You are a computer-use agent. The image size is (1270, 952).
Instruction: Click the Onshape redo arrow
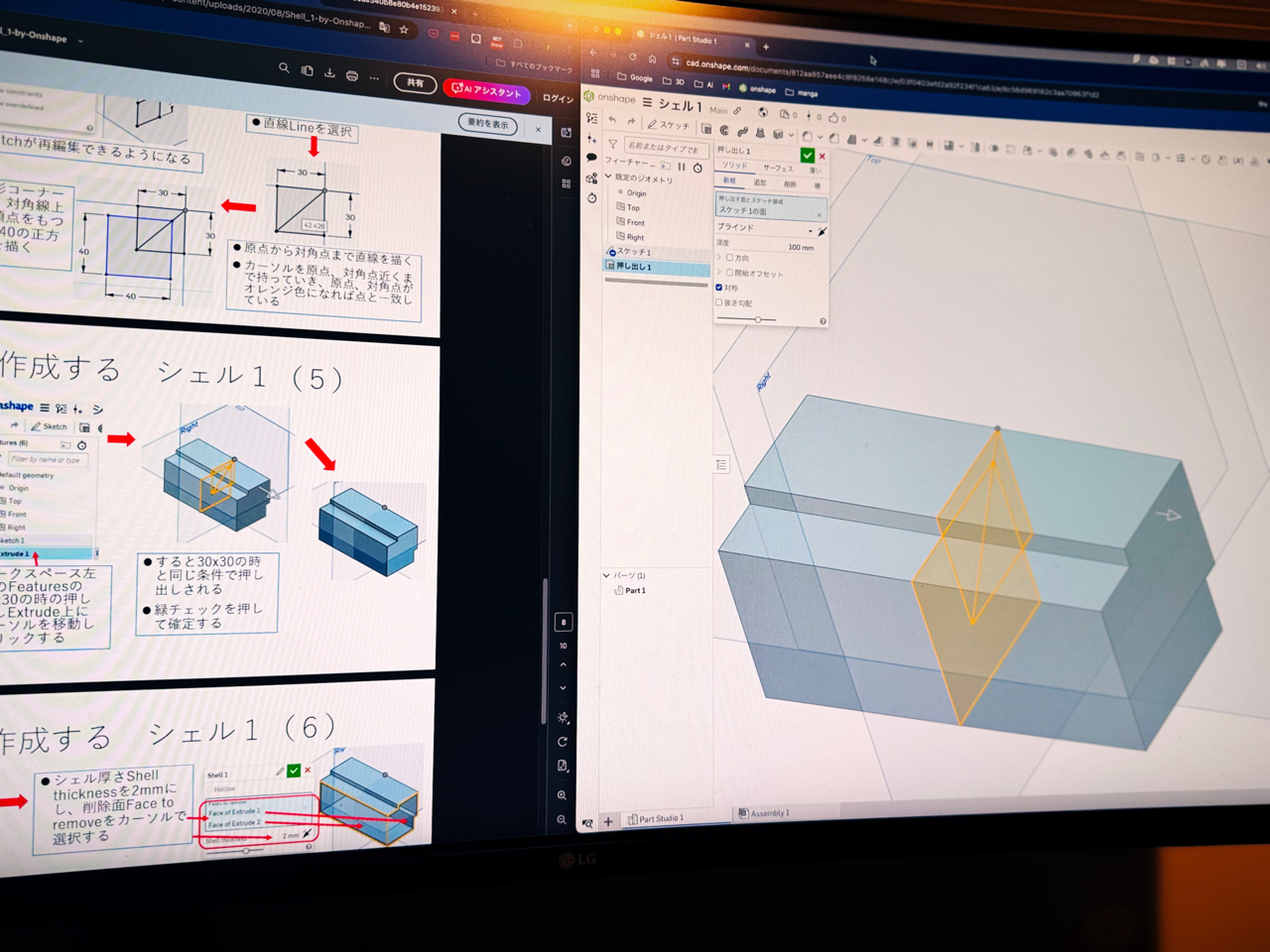(631, 121)
